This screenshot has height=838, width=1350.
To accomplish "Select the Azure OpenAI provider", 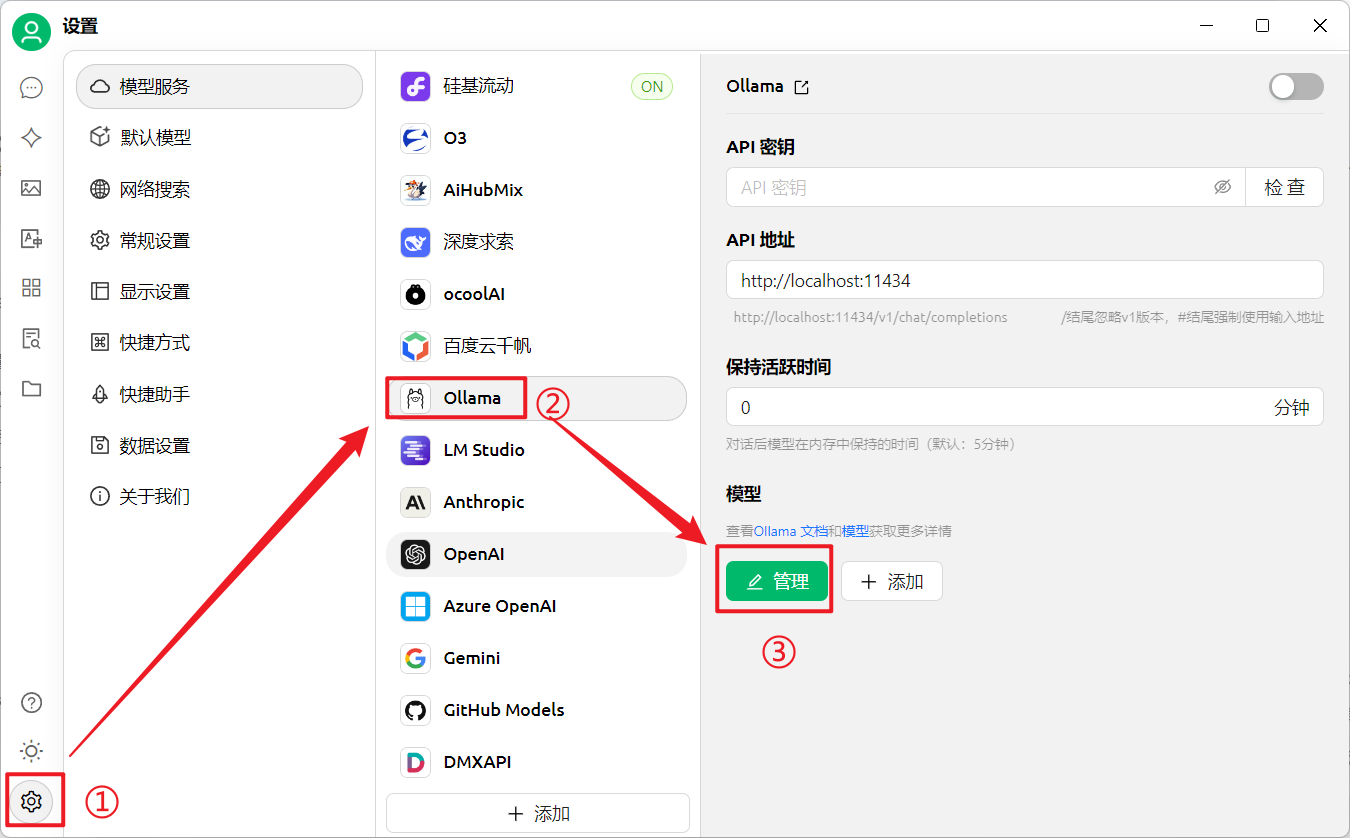I will (536, 606).
